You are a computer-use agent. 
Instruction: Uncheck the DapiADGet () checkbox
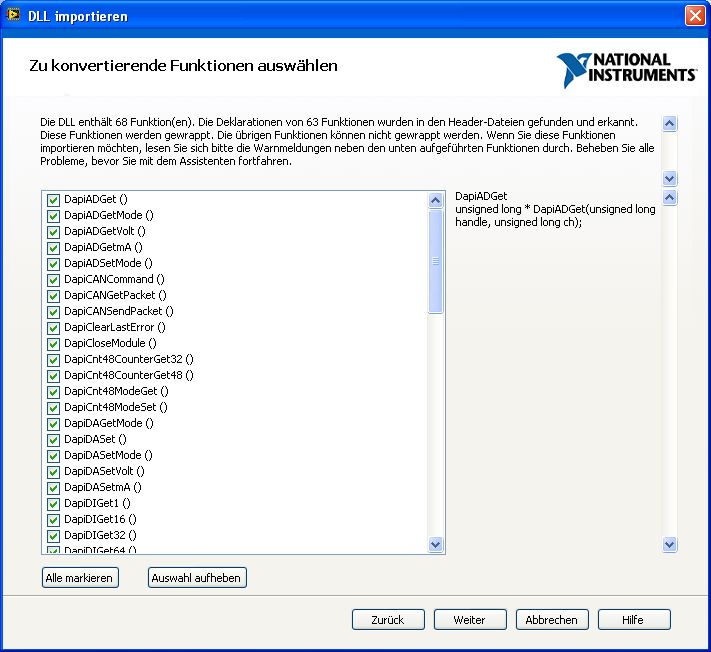point(54,199)
